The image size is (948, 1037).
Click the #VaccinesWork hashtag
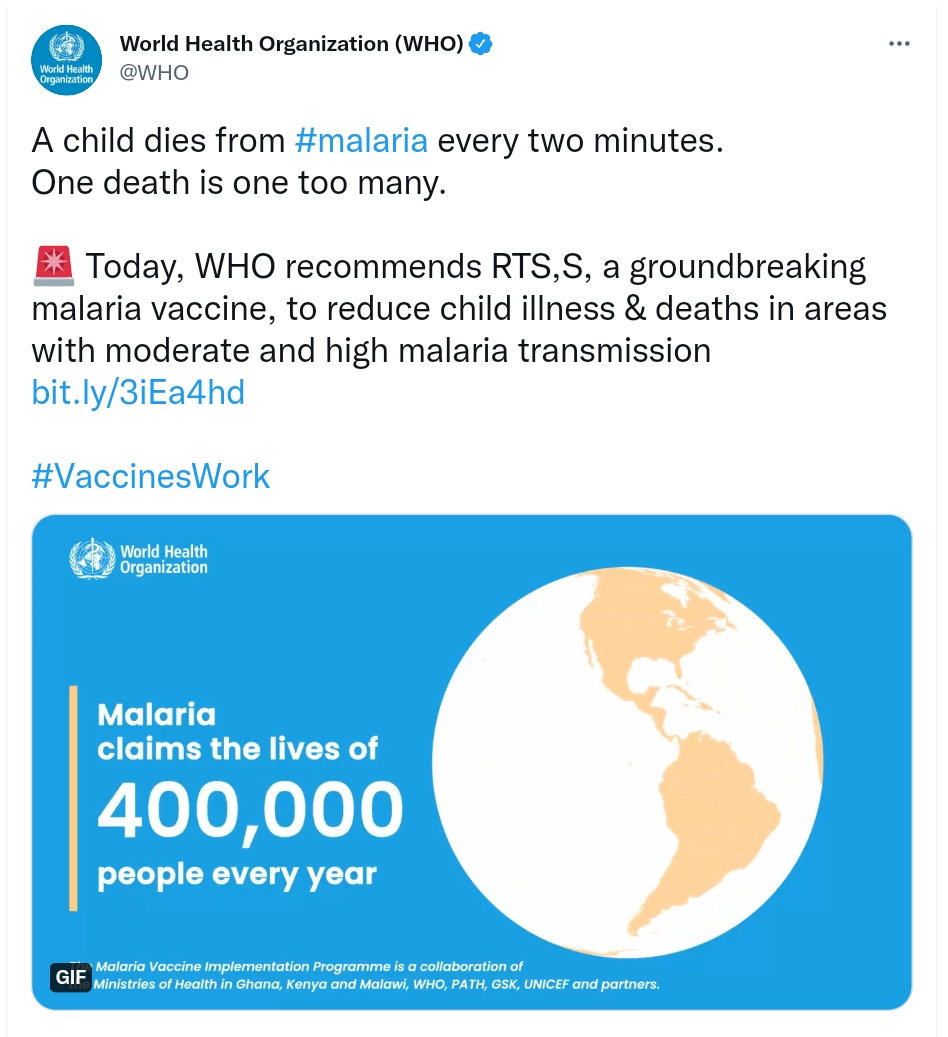pos(151,476)
